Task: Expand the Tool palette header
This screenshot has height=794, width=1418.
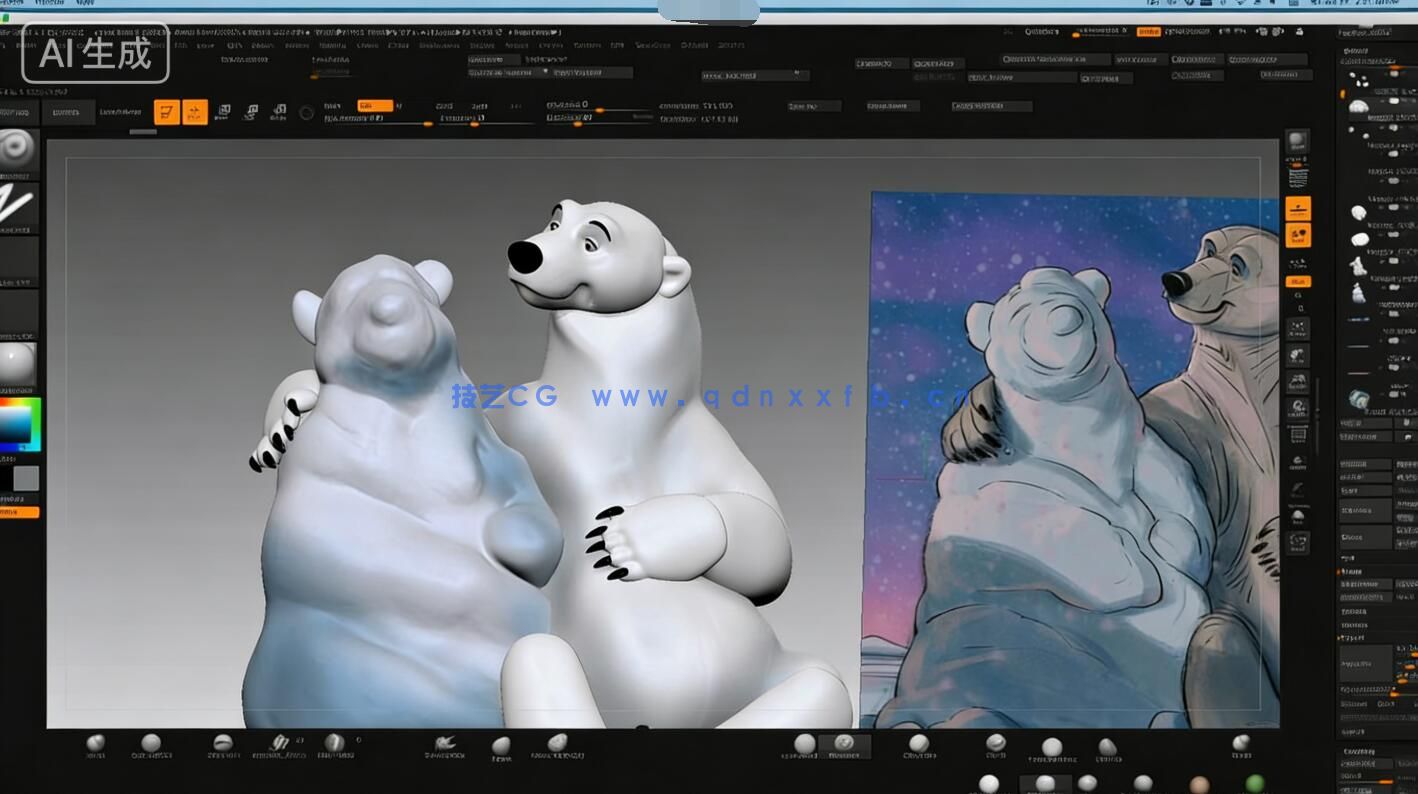Action: point(1375,32)
